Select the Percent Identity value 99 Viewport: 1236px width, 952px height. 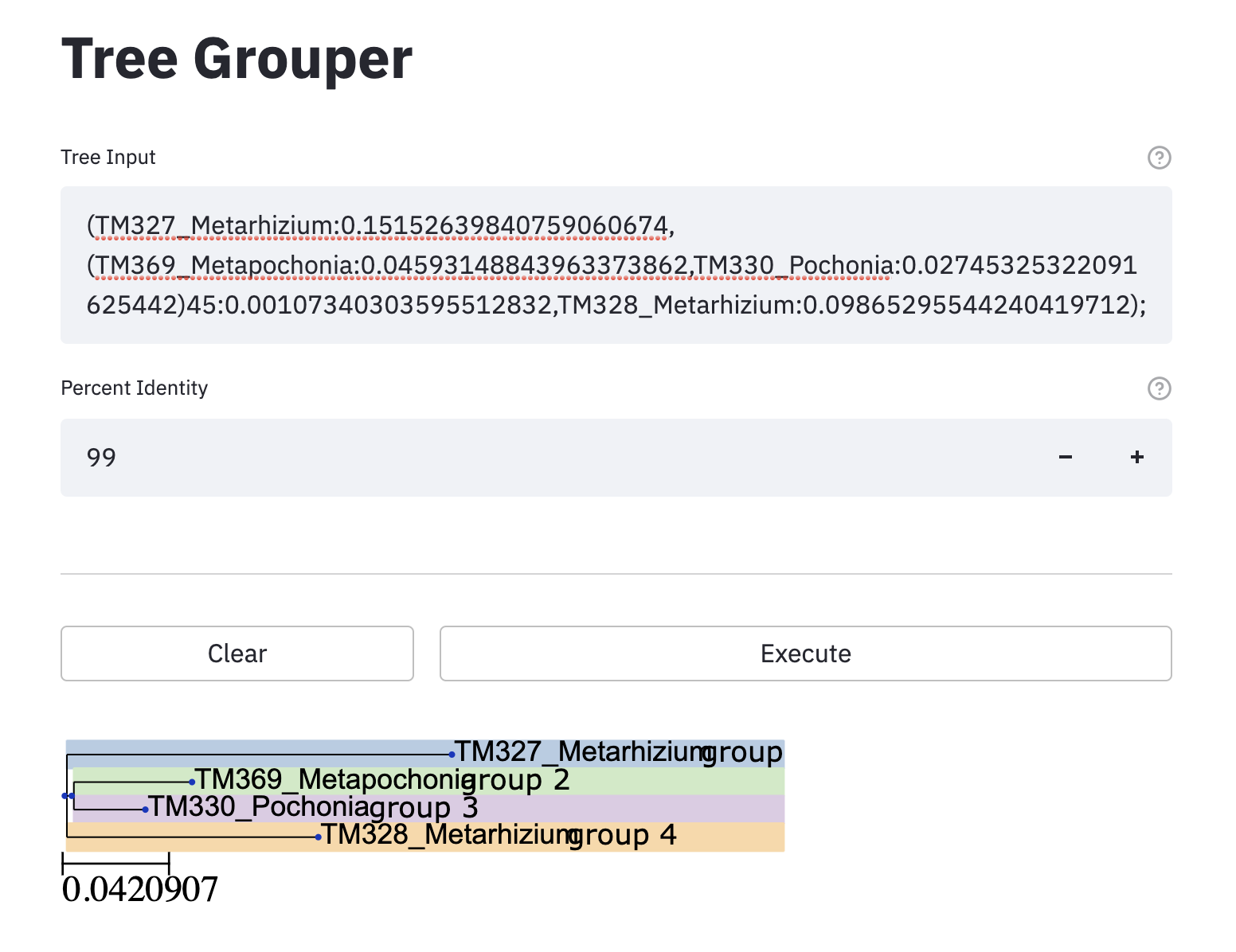click(x=101, y=457)
